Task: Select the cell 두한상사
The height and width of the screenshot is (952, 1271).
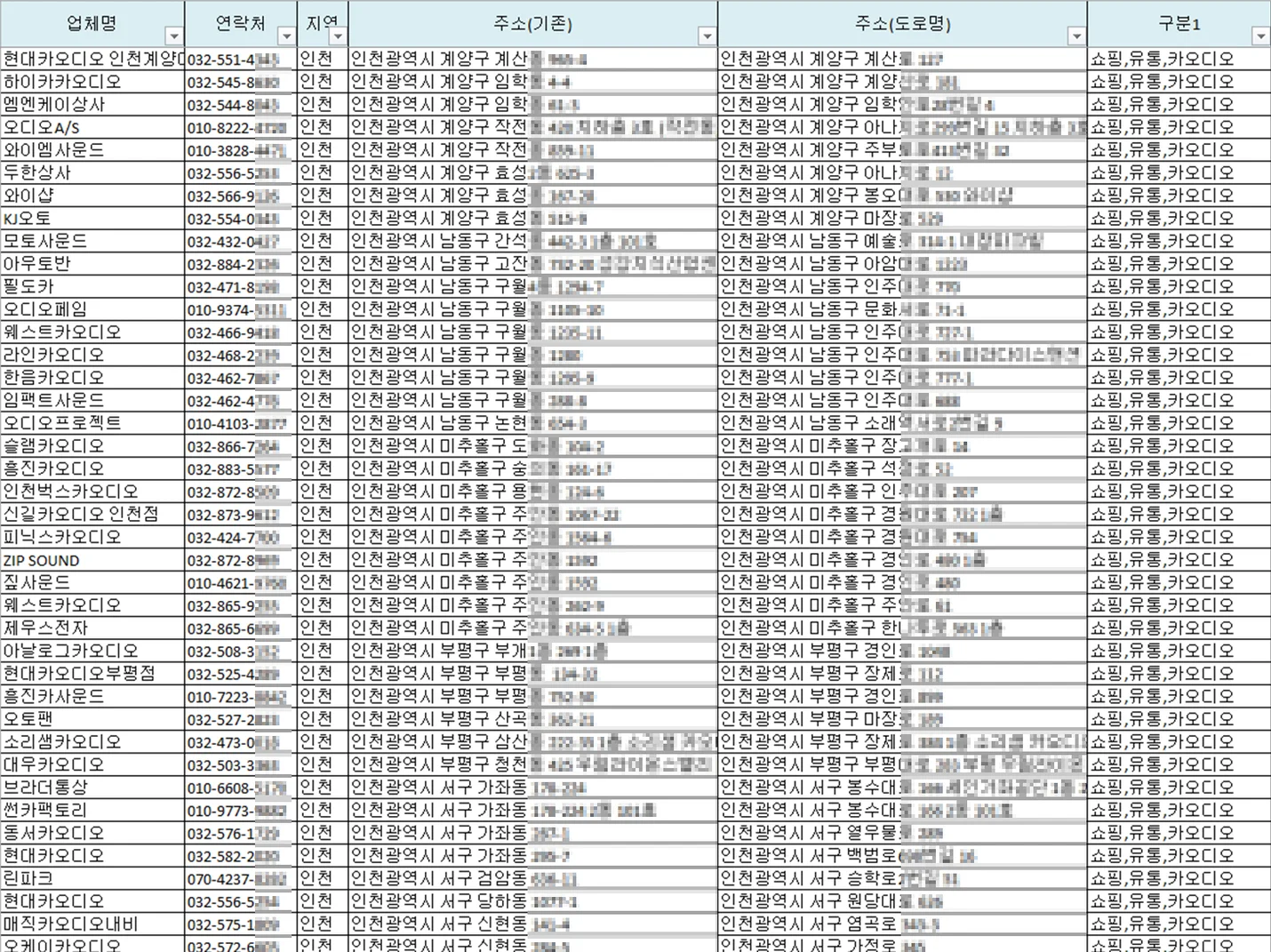Action: pyautogui.click(x=92, y=173)
